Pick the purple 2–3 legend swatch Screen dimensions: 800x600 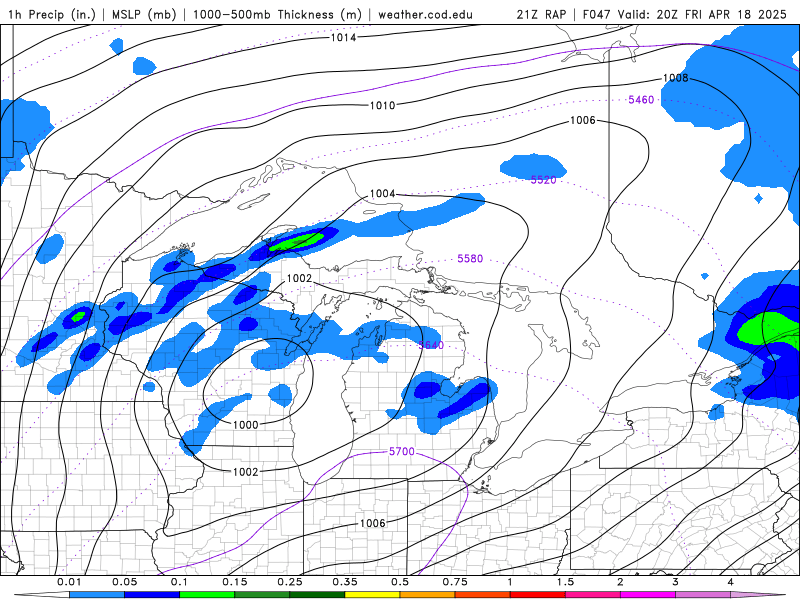tap(647, 595)
